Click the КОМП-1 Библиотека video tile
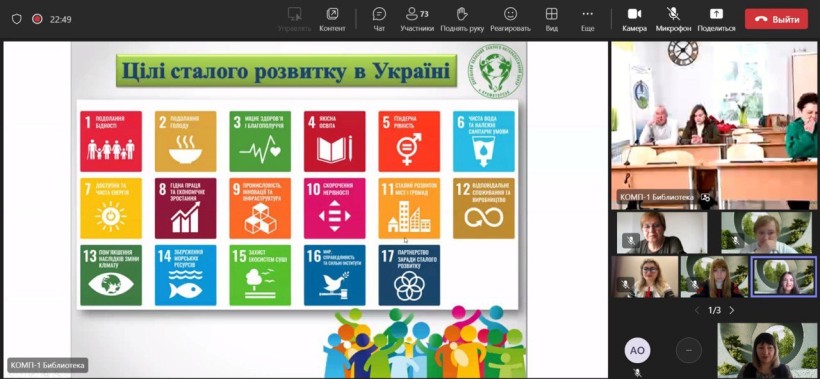This screenshot has height=379, width=820. [x=714, y=125]
